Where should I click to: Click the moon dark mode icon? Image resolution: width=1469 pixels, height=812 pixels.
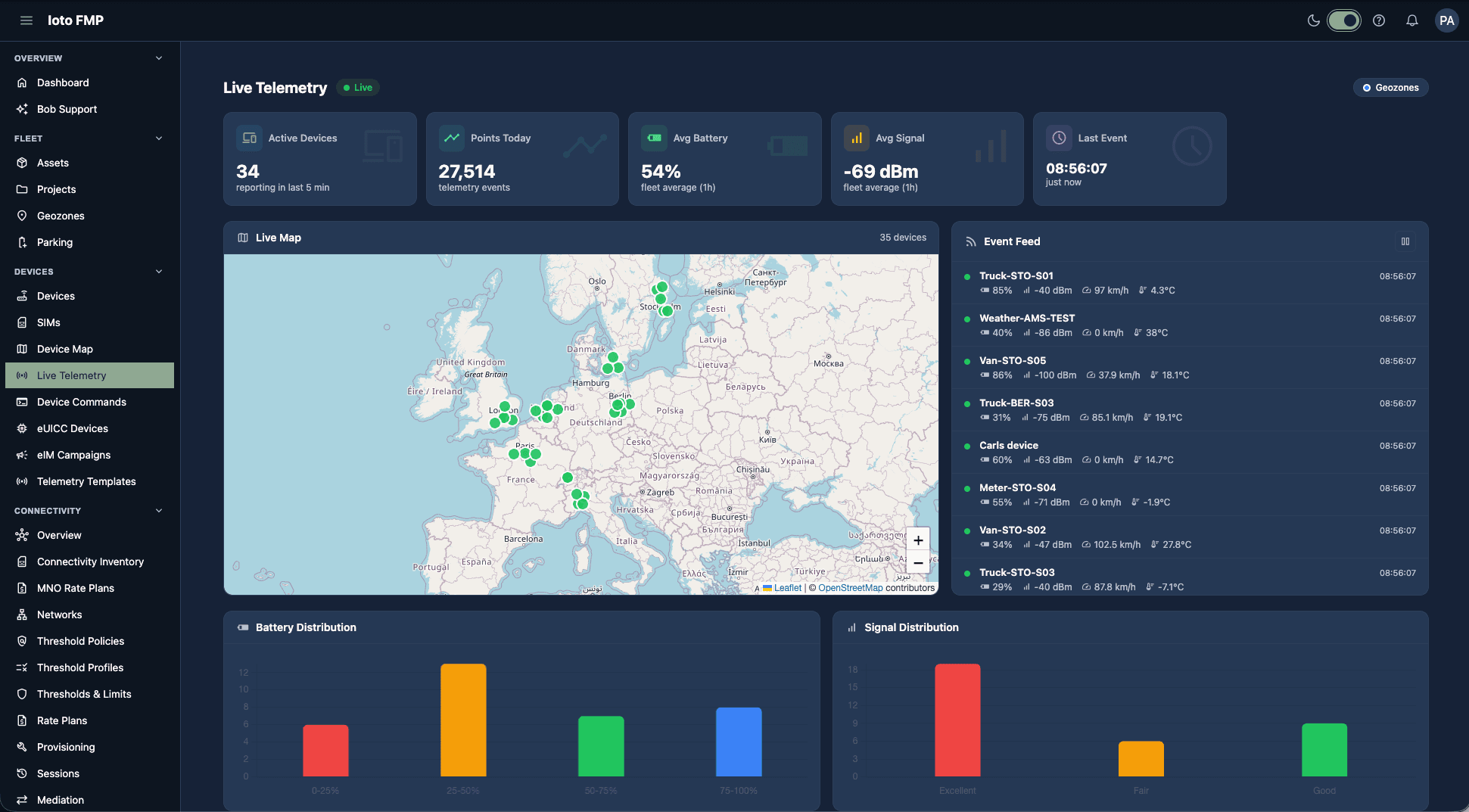pyautogui.click(x=1314, y=20)
